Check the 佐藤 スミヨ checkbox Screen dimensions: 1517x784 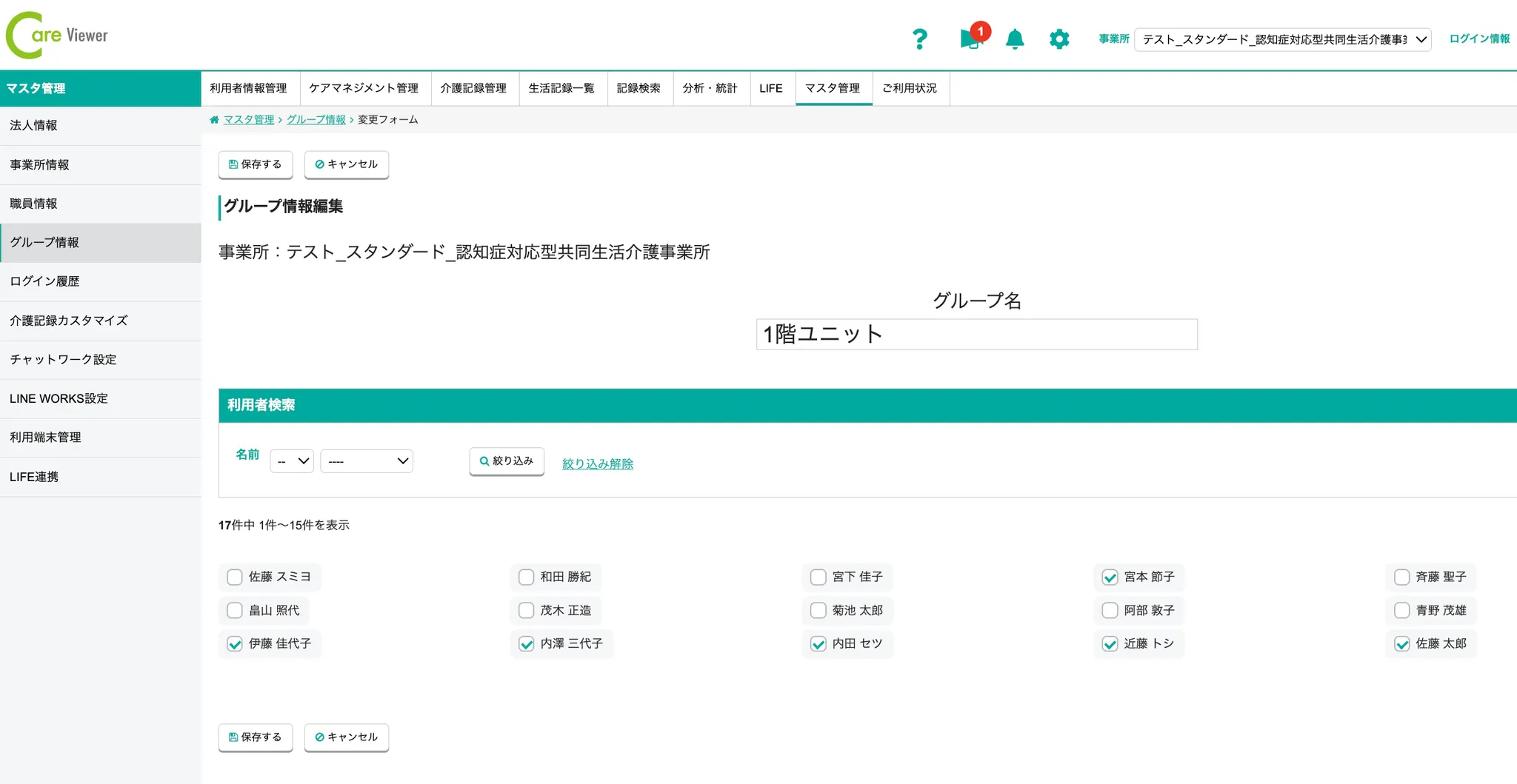click(x=235, y=577)
